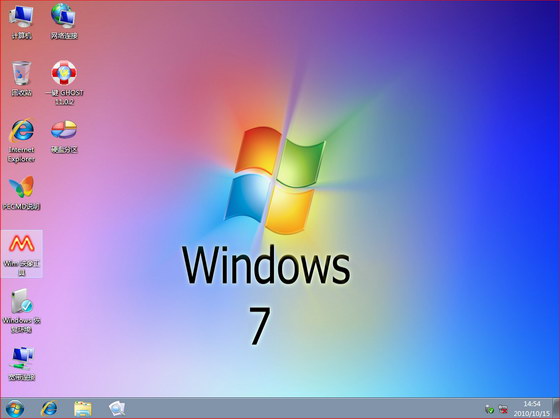The width and height of the screenshot is (560, 419).
Task: Open the Windows setup icon with blue checkmark
Action: (21, 311)
